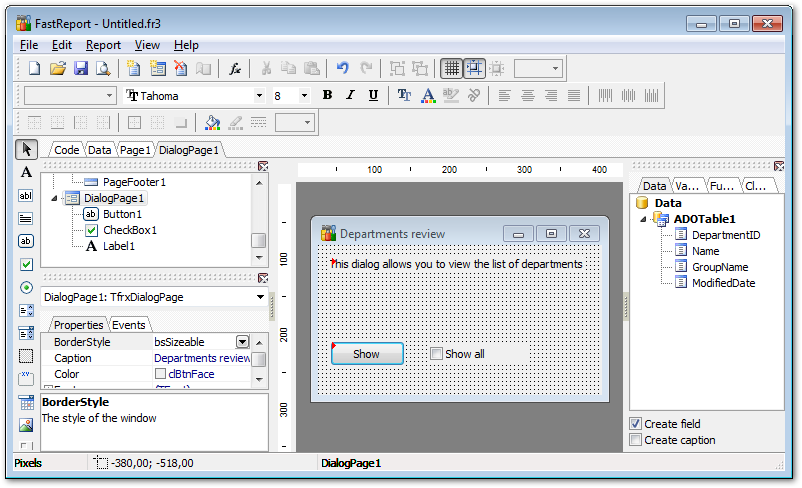The height and width of the screenshot is (488, 802).
Task: Toggle Italic formatting button
Action: click(x=350, y=95)
